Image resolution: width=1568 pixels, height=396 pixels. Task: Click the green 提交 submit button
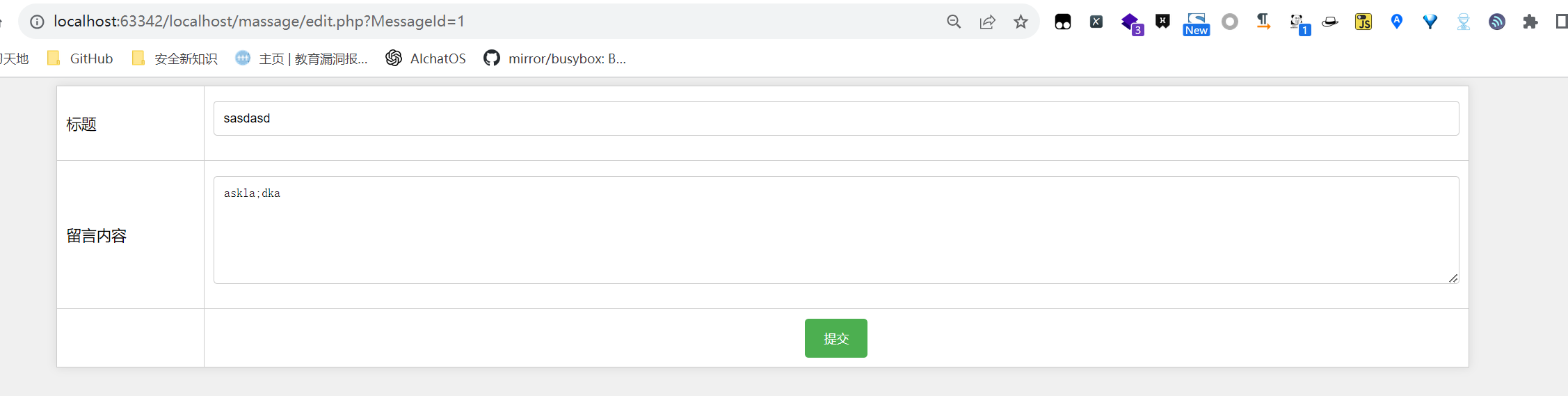pos(835,338)
